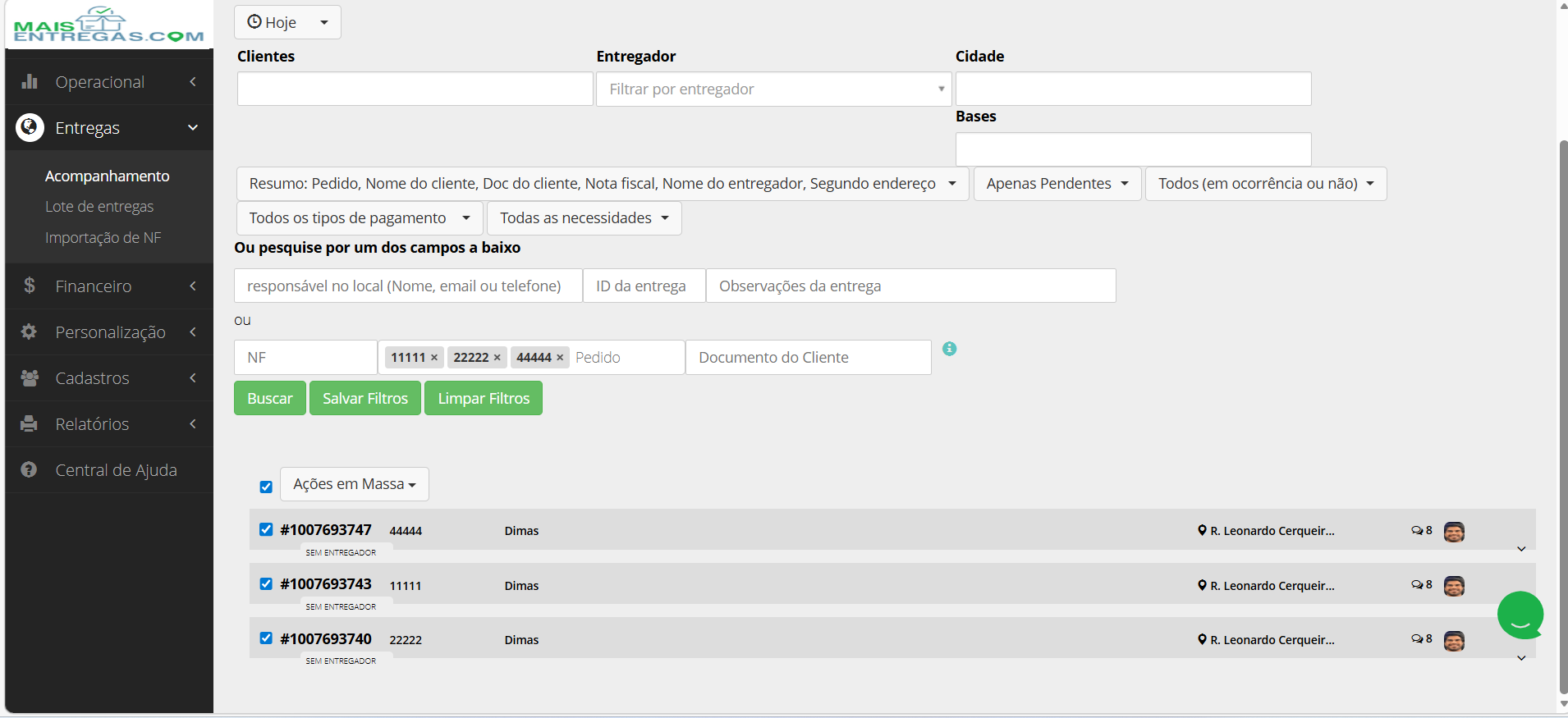The height and width of the screenshot is (718, 1568).
Task: Focus the ID da entrega search field
Action: tap(644, 286)
